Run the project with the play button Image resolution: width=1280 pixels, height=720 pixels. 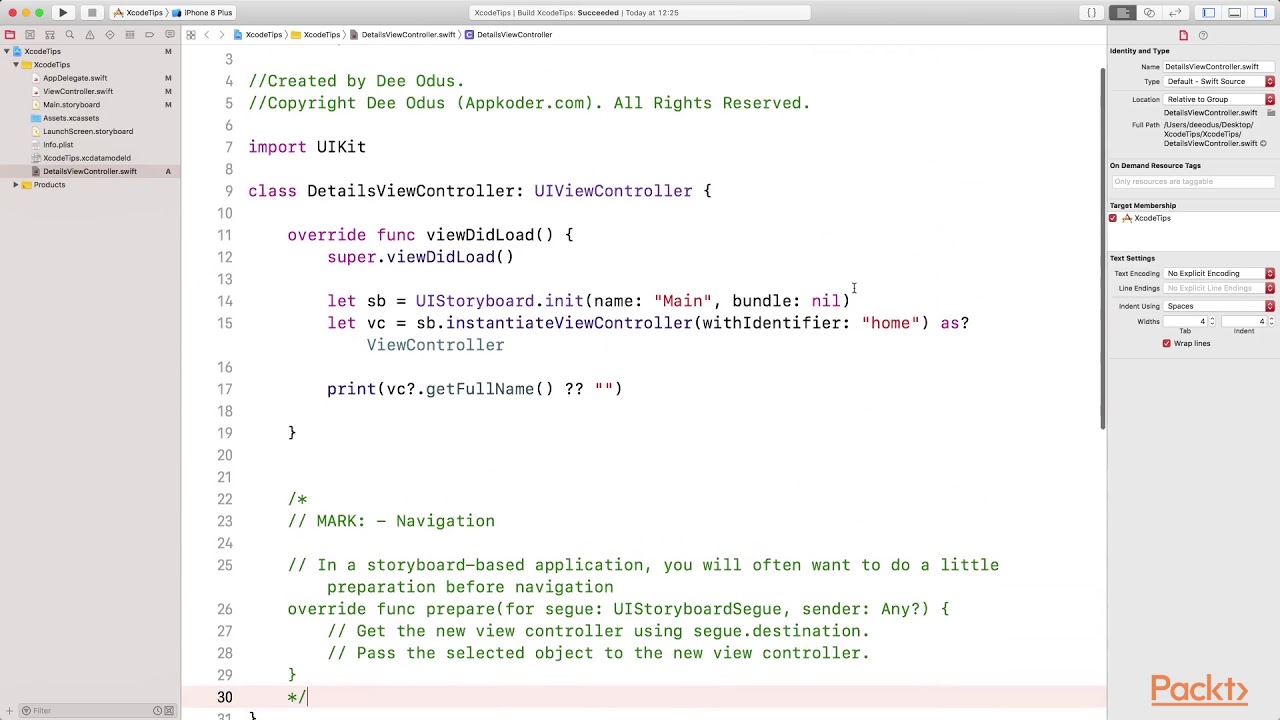[x=63, y=13]
